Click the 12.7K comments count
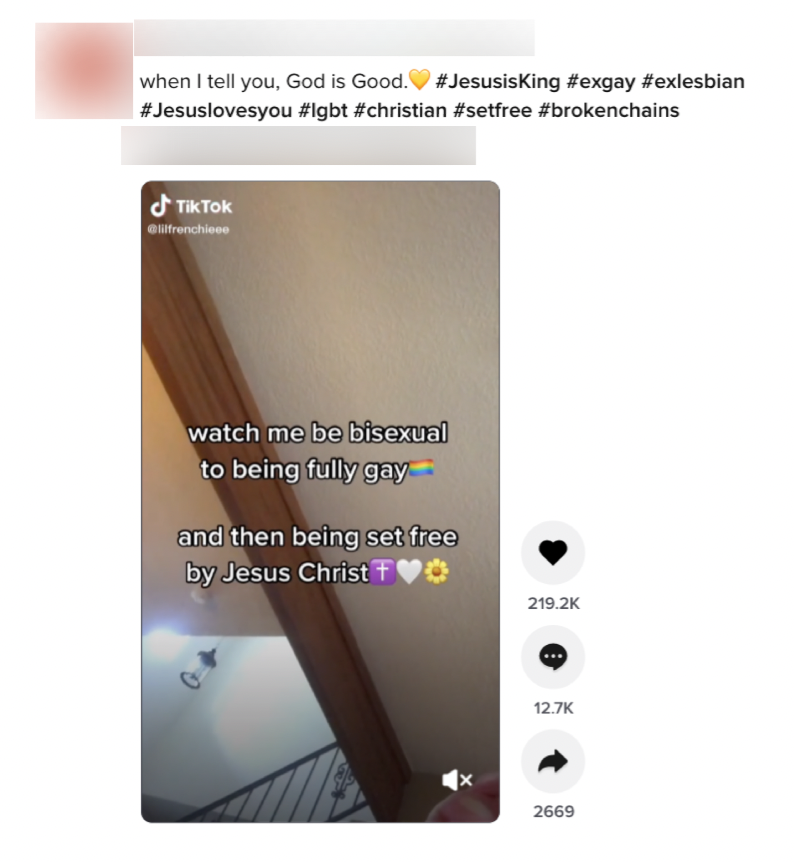The image size is (794, 862). [x=553, y=708]
